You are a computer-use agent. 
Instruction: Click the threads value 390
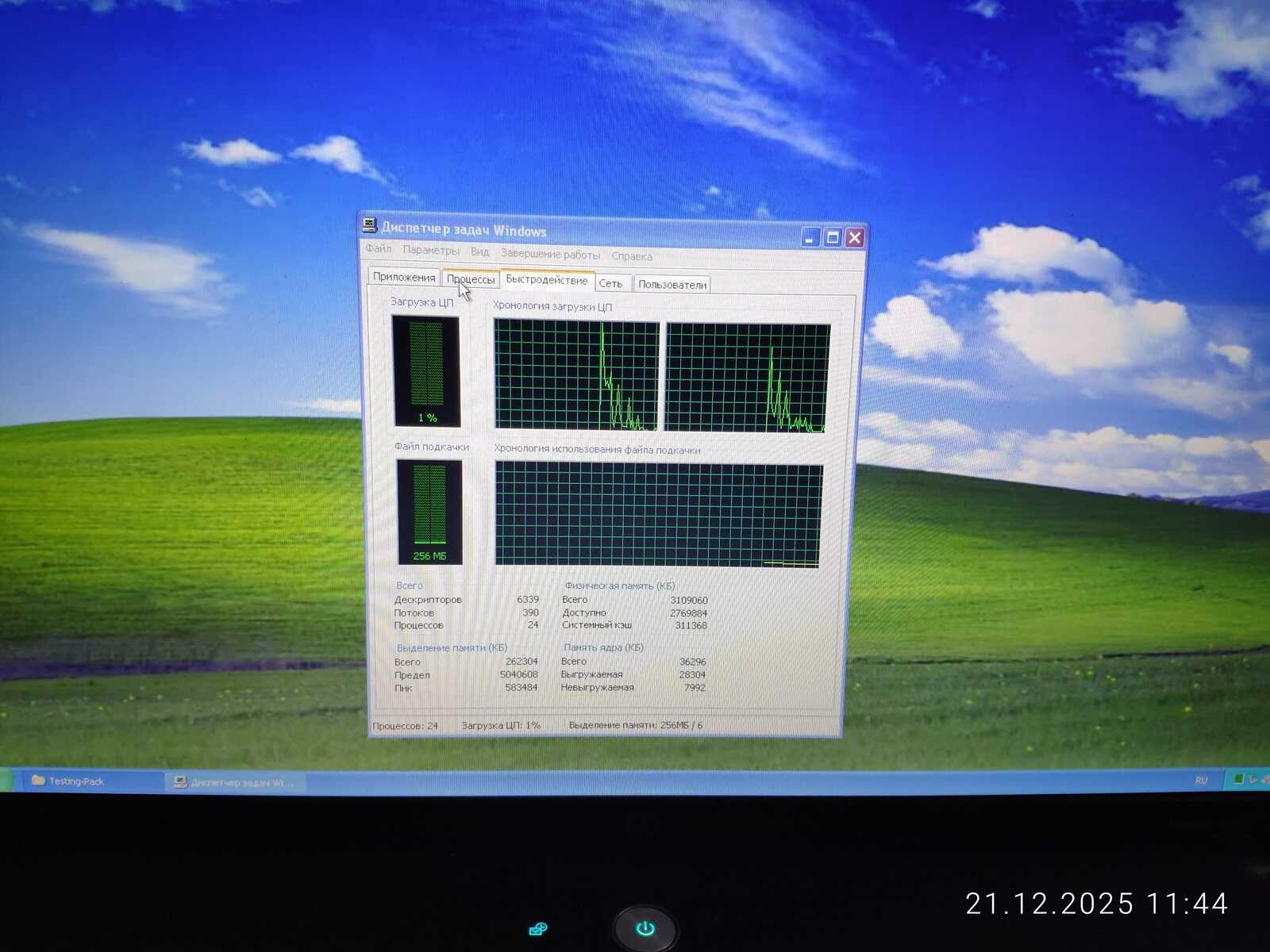[x=530, y=612]
